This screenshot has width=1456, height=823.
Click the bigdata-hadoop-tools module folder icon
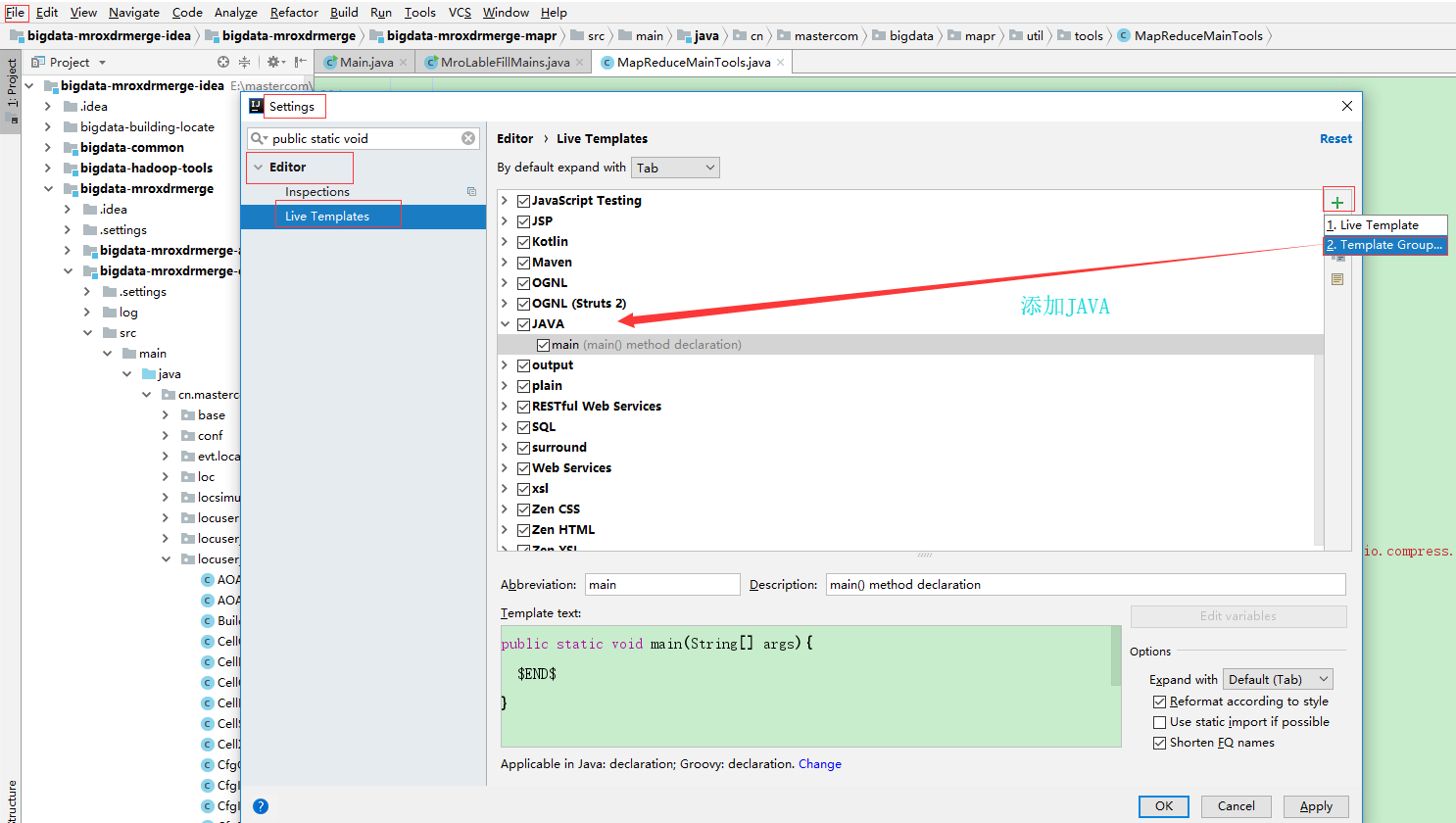(x=71, y=169)
